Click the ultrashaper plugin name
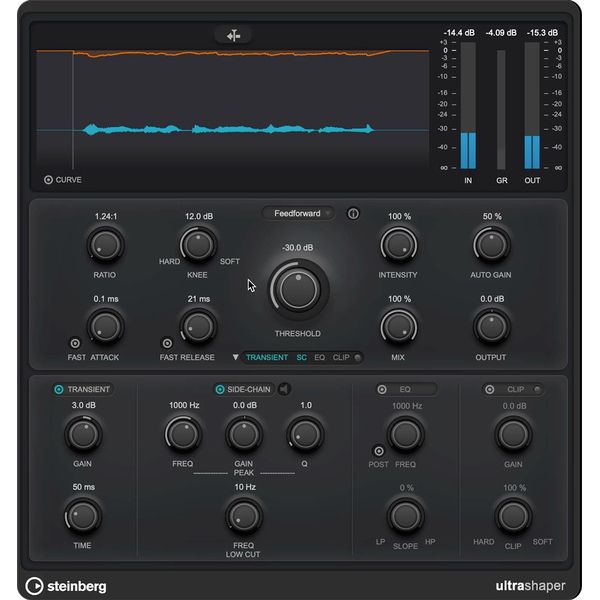This screenshot has height=600, width=600. coord(530,586)
